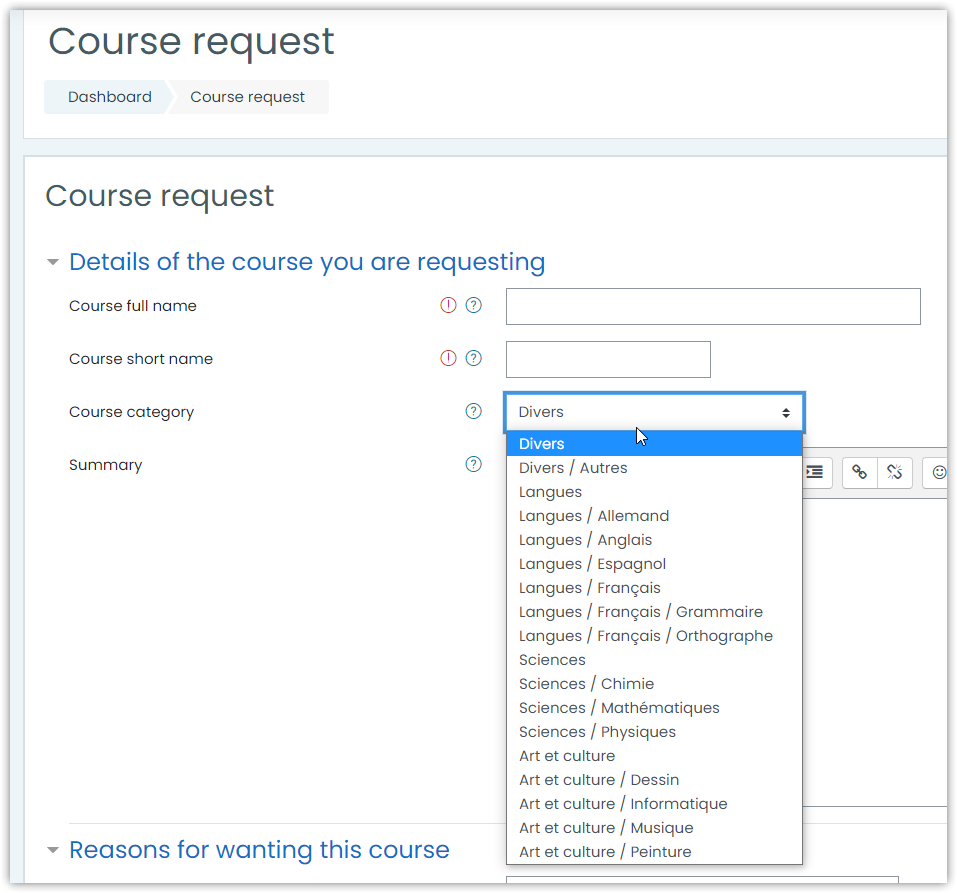Open Course request breadcrumb link

pyautogui.click(x=247, y=97)
